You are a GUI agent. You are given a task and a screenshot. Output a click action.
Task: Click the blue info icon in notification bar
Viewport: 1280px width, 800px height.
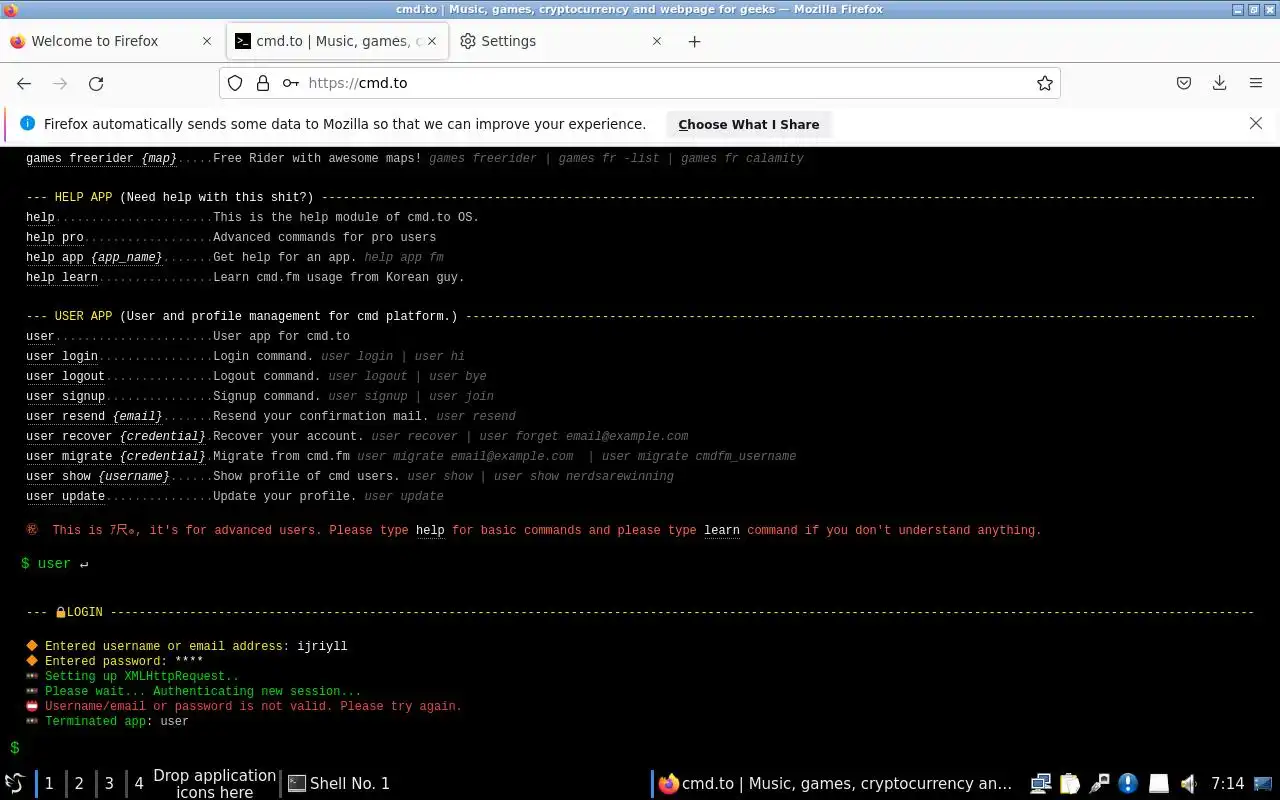click(27, 123)
